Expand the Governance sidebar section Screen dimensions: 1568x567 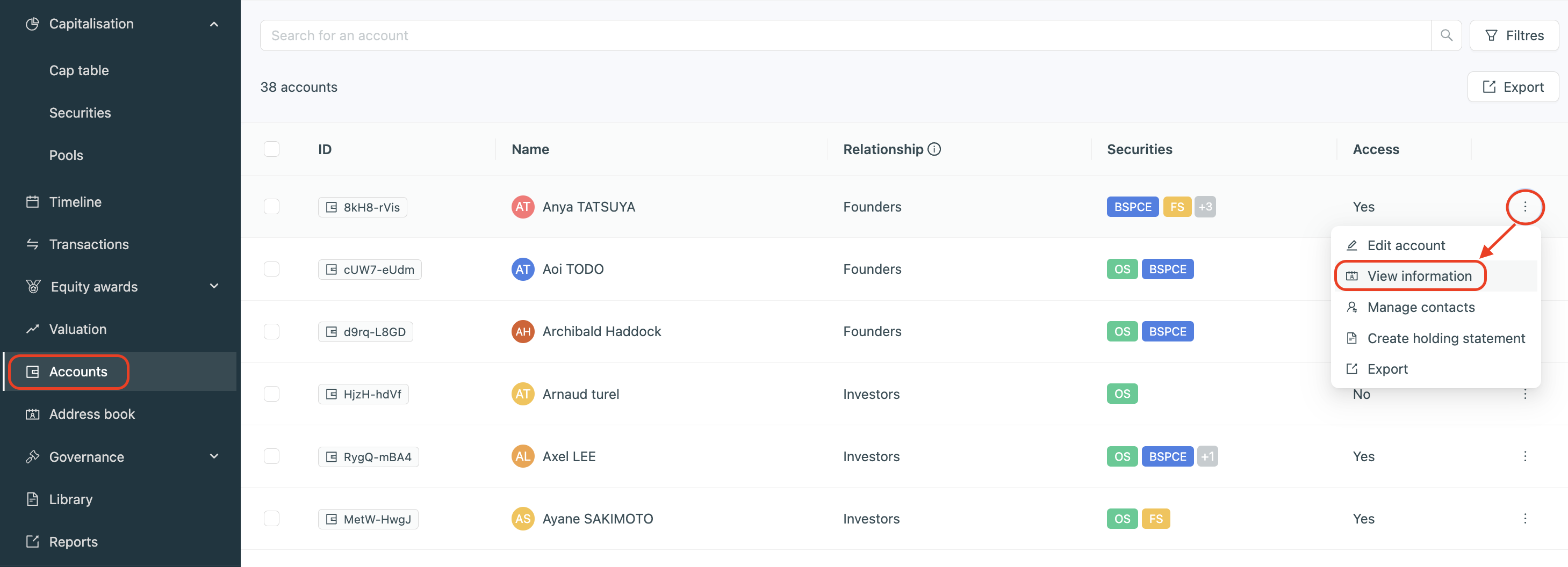tap(214, 456)
